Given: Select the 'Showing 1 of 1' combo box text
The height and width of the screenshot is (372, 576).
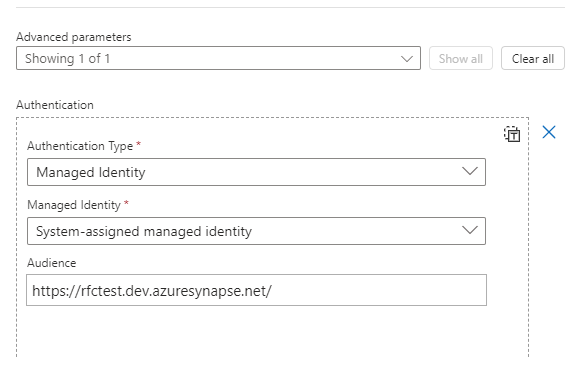Looking at the screenshot, I should [x=68, y=58].
